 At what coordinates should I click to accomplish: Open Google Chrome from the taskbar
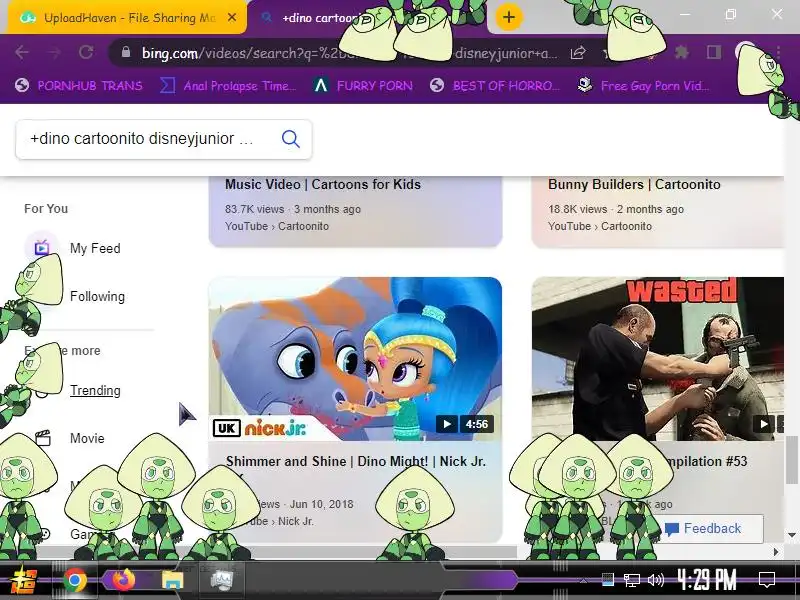[75, 581]
